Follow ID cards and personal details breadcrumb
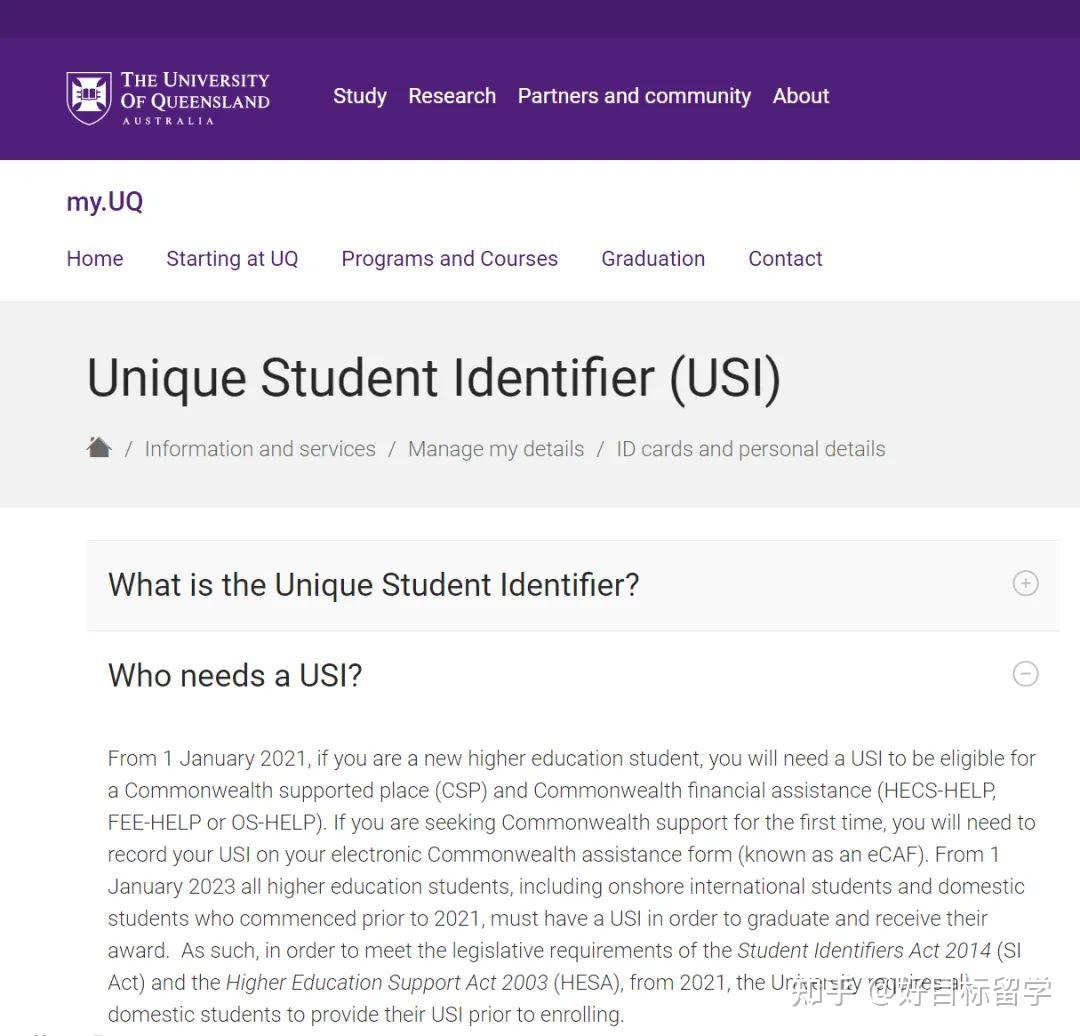 (x=750, y=449)
